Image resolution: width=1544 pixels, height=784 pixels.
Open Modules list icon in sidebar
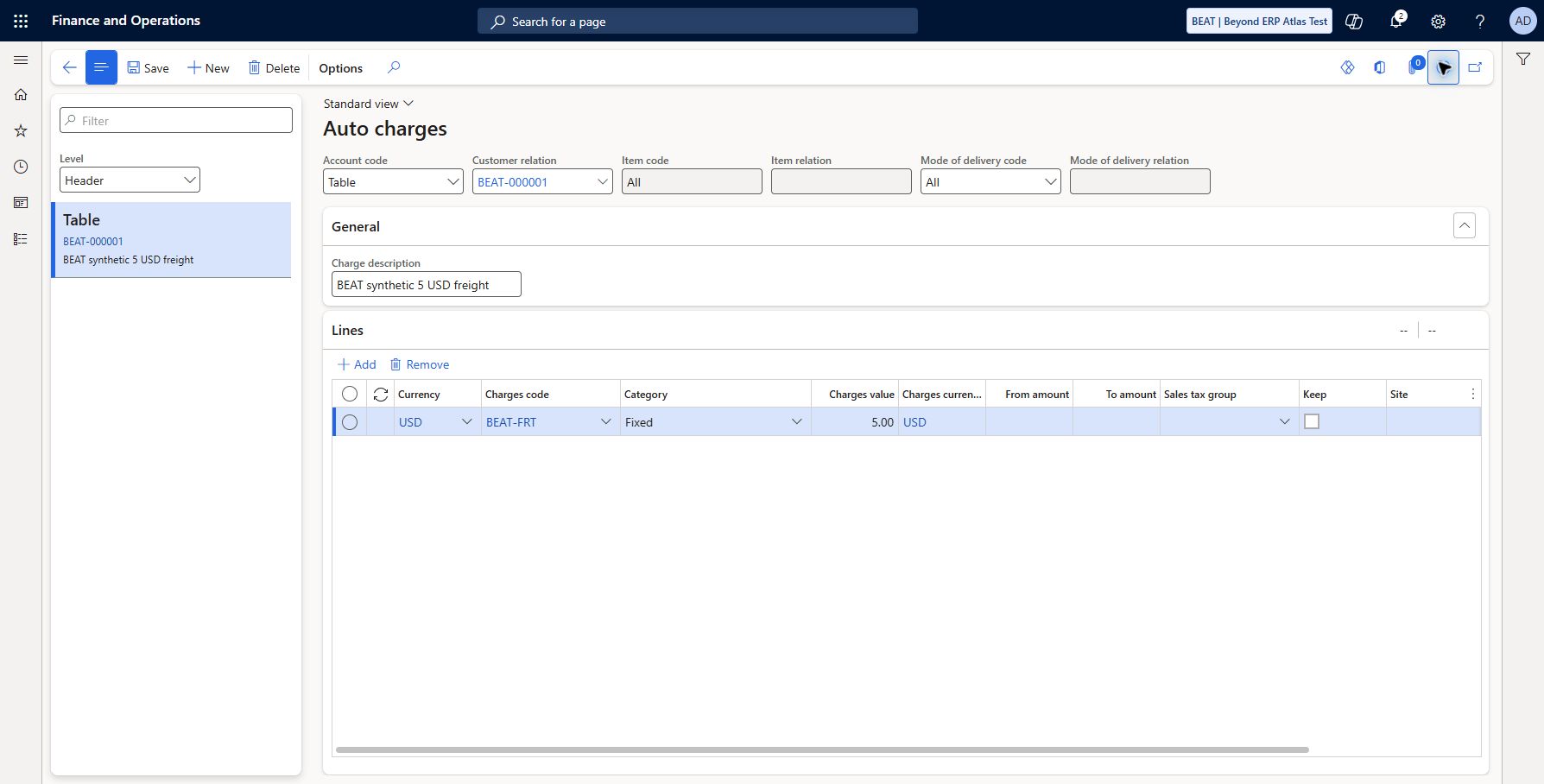21,239
